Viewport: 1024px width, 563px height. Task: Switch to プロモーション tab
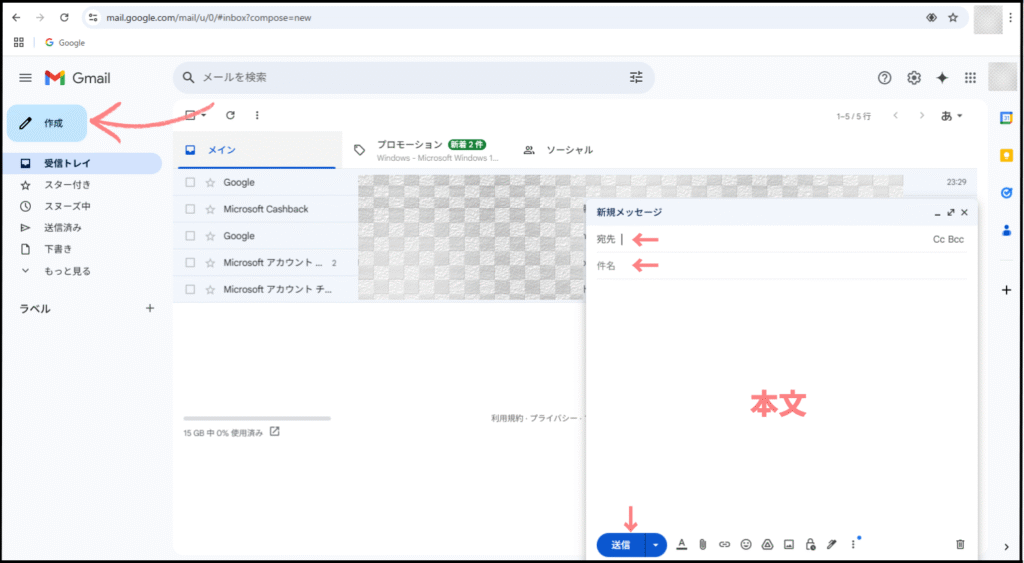426,150
